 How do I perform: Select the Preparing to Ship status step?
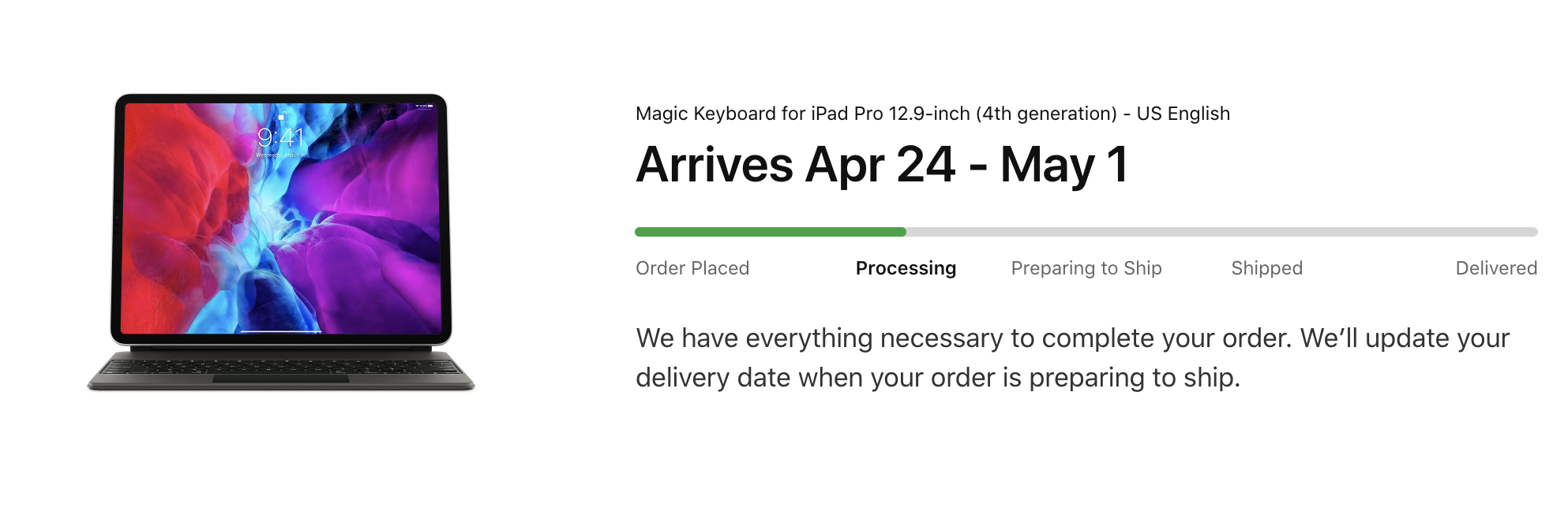tap(1086, 268)
